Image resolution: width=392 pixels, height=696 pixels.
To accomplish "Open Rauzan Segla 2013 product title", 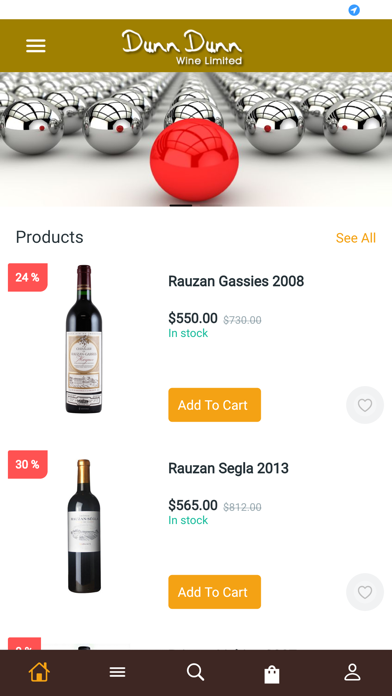I will click(228, 468).
